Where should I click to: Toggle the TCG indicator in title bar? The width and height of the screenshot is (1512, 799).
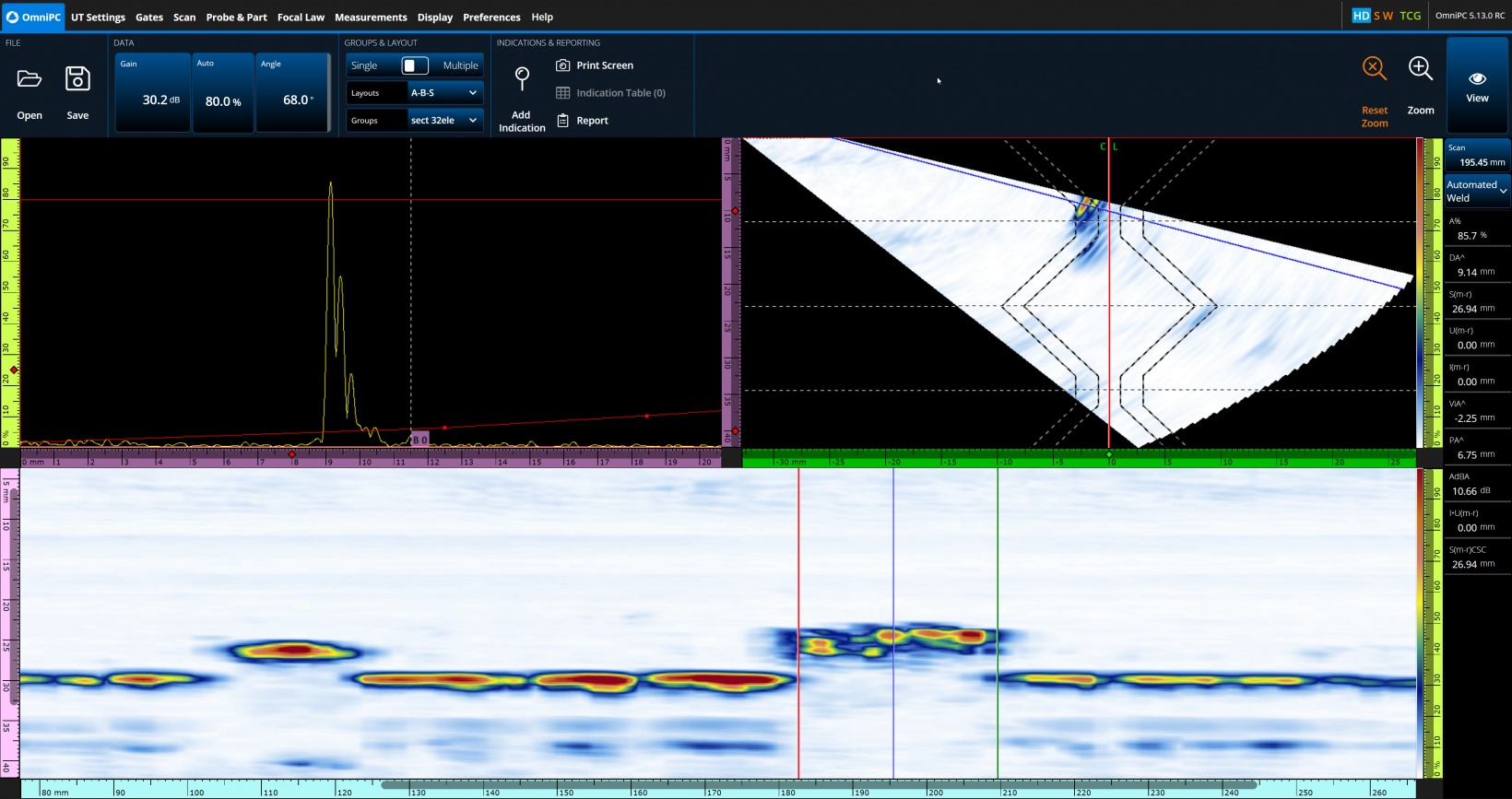[1410, 16]
